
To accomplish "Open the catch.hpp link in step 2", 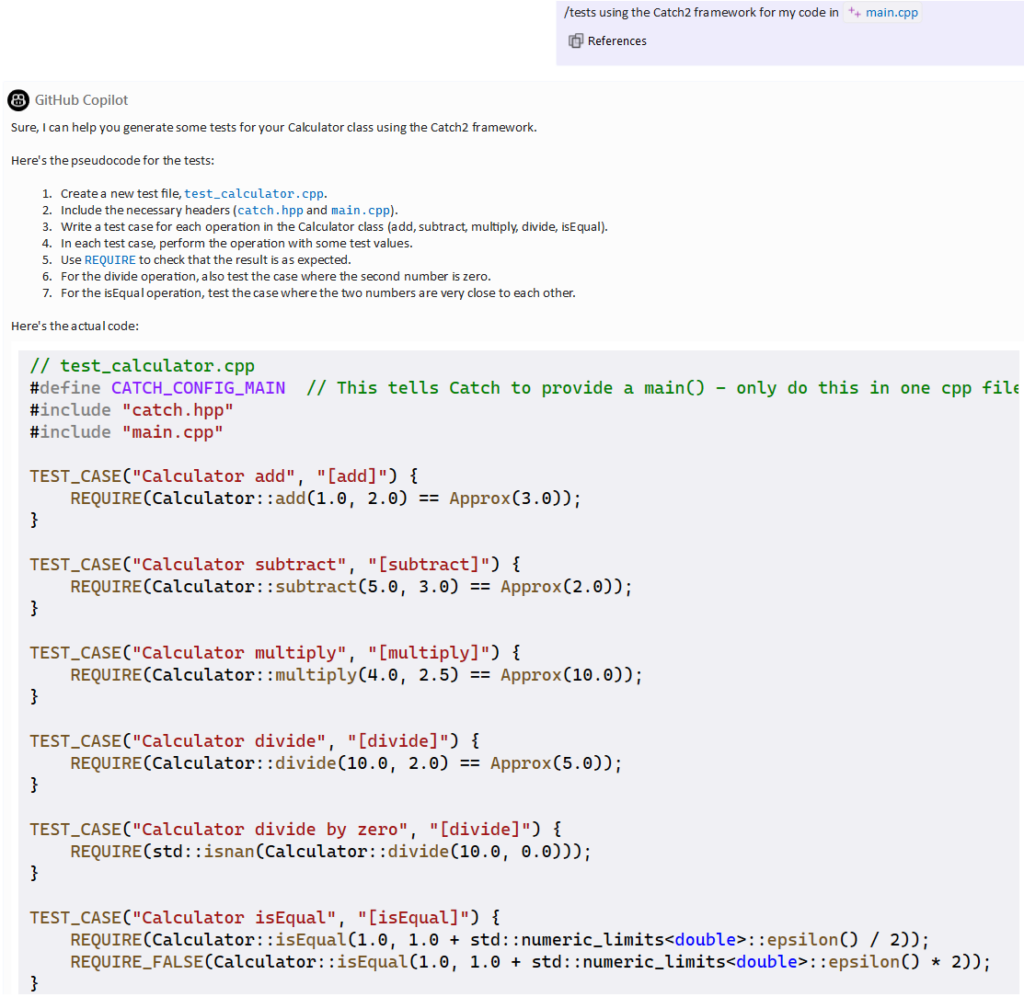I will [x=270, y=210].
